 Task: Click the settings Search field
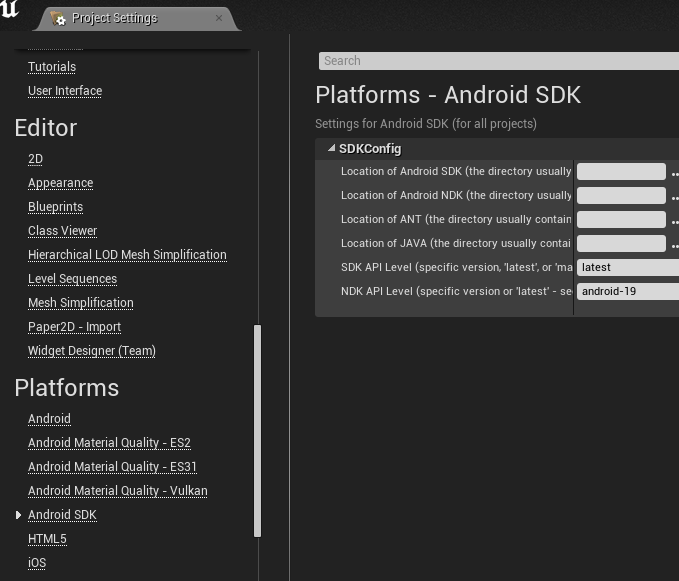pyautogui.click(x=499, y=61)
